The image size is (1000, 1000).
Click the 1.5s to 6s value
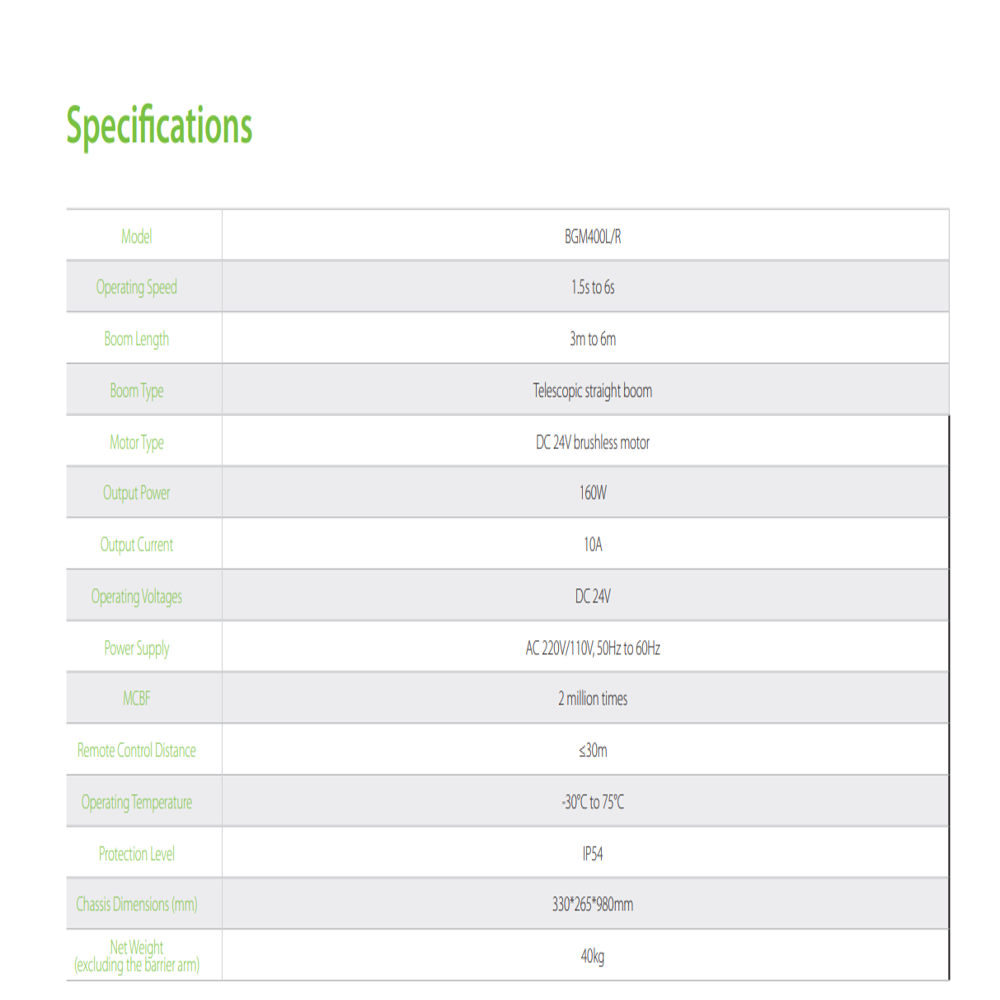click(592, 288)
